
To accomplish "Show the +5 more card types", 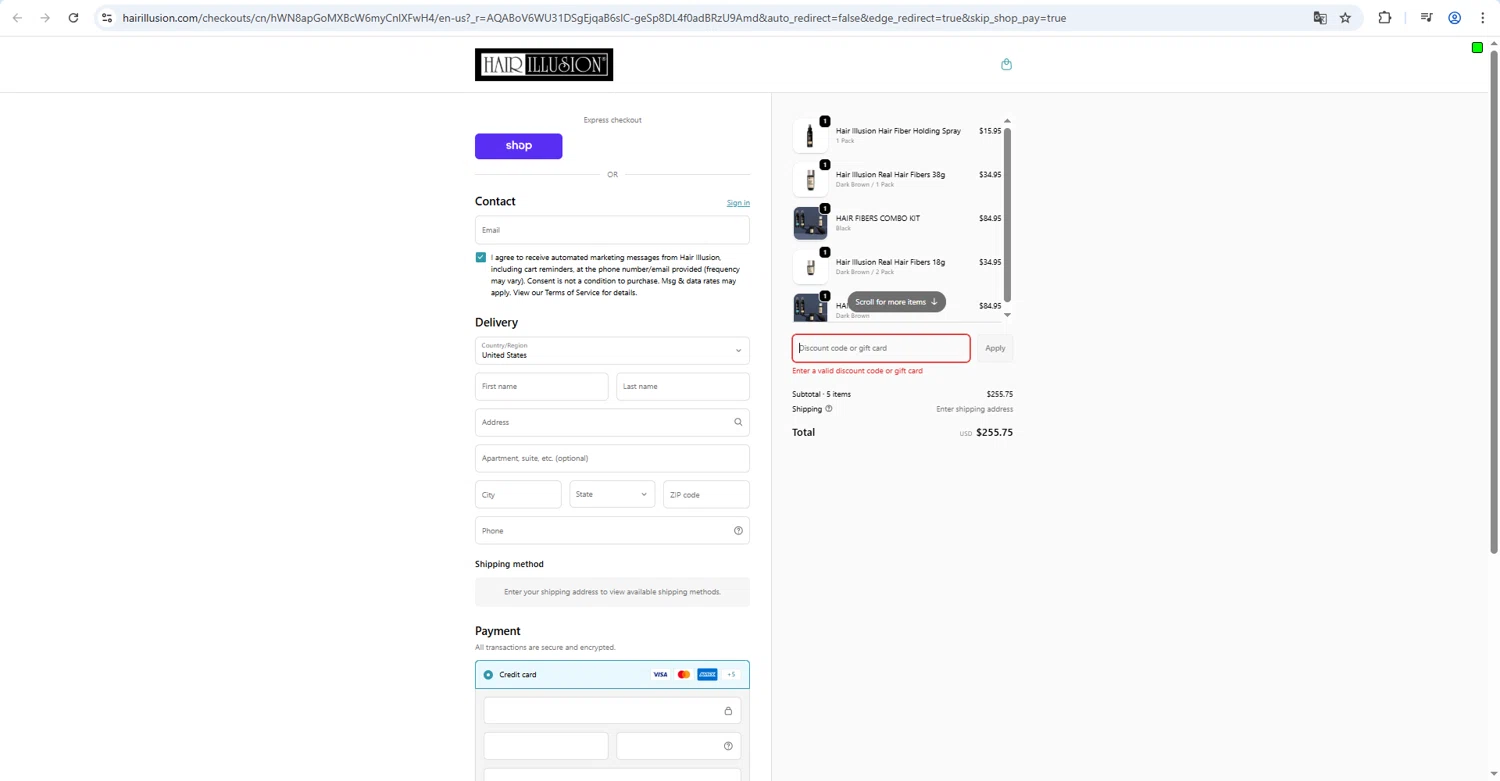I will click(x=731, y=675).
